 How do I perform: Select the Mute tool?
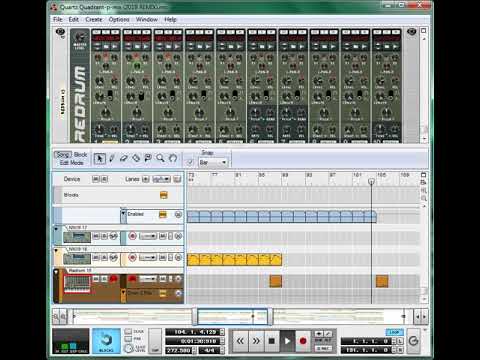(148, 158)
